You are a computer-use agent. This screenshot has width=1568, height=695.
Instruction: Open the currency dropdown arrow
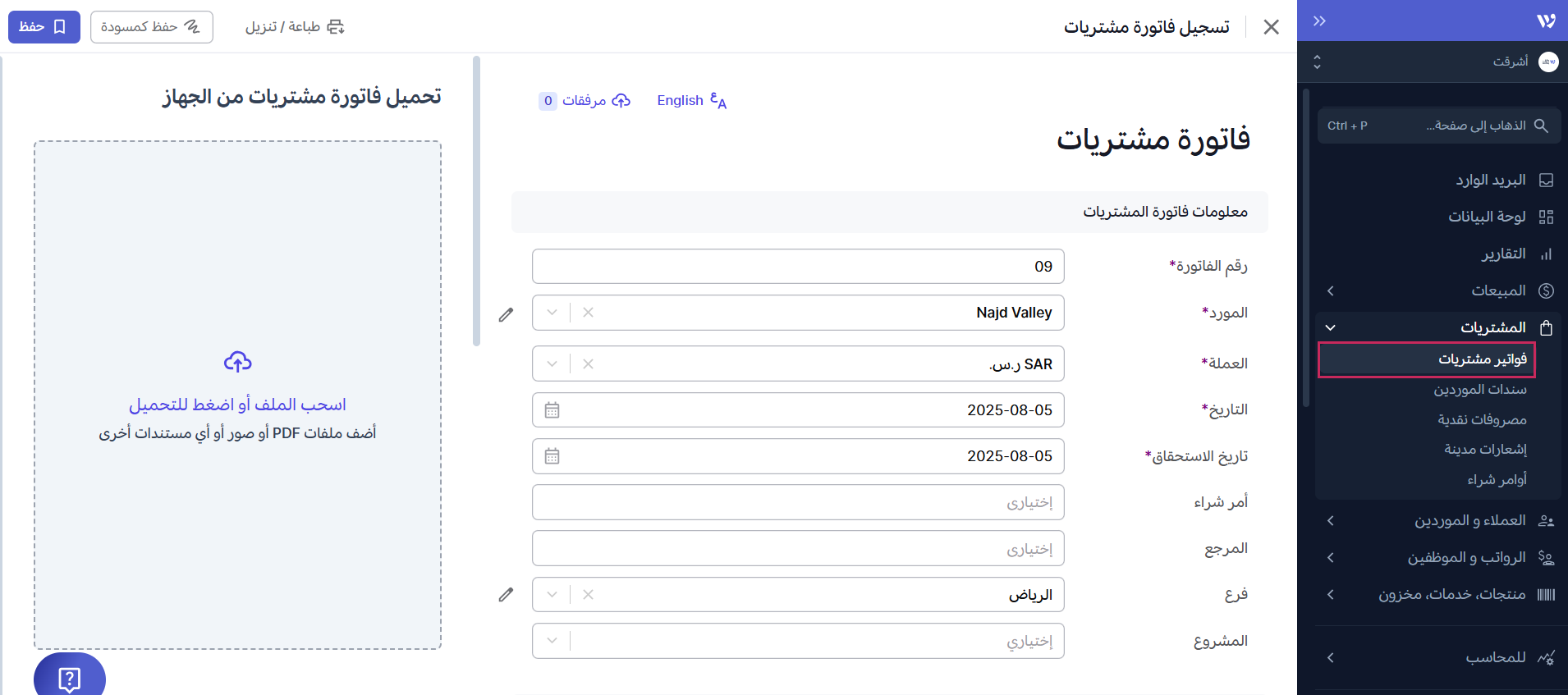(552, 364)
